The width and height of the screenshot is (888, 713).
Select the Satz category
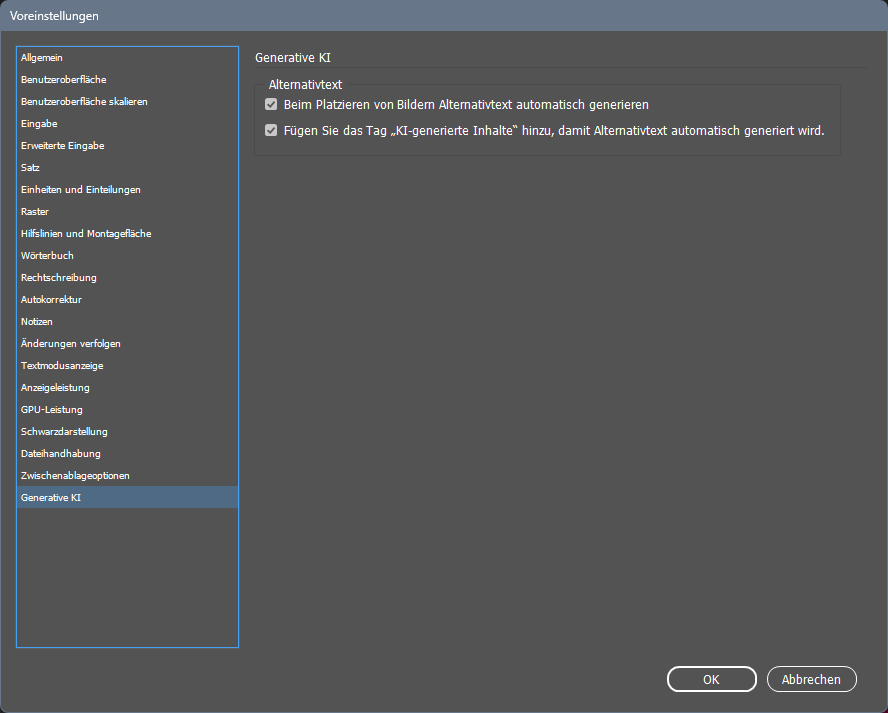pos(30,168)
